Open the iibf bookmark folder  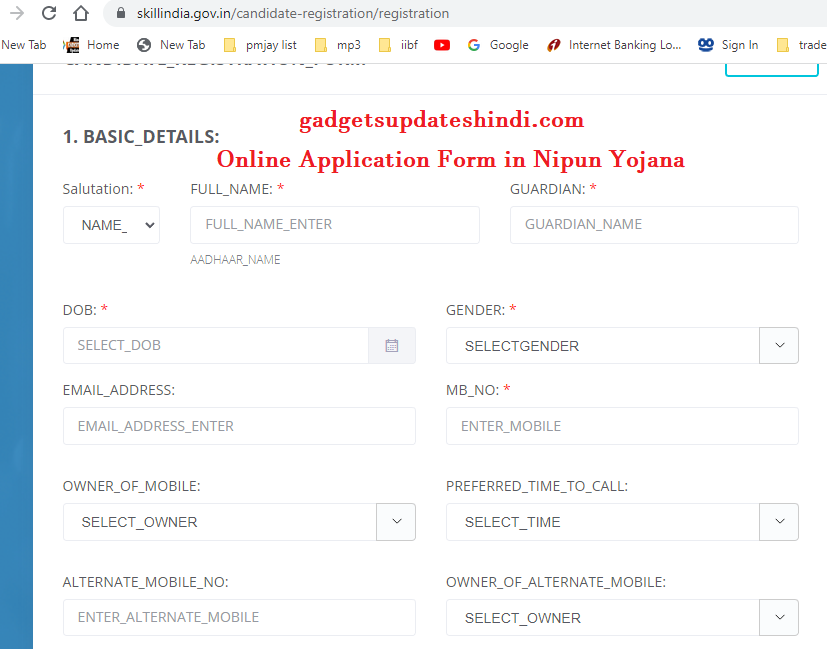tap(402, 44)
